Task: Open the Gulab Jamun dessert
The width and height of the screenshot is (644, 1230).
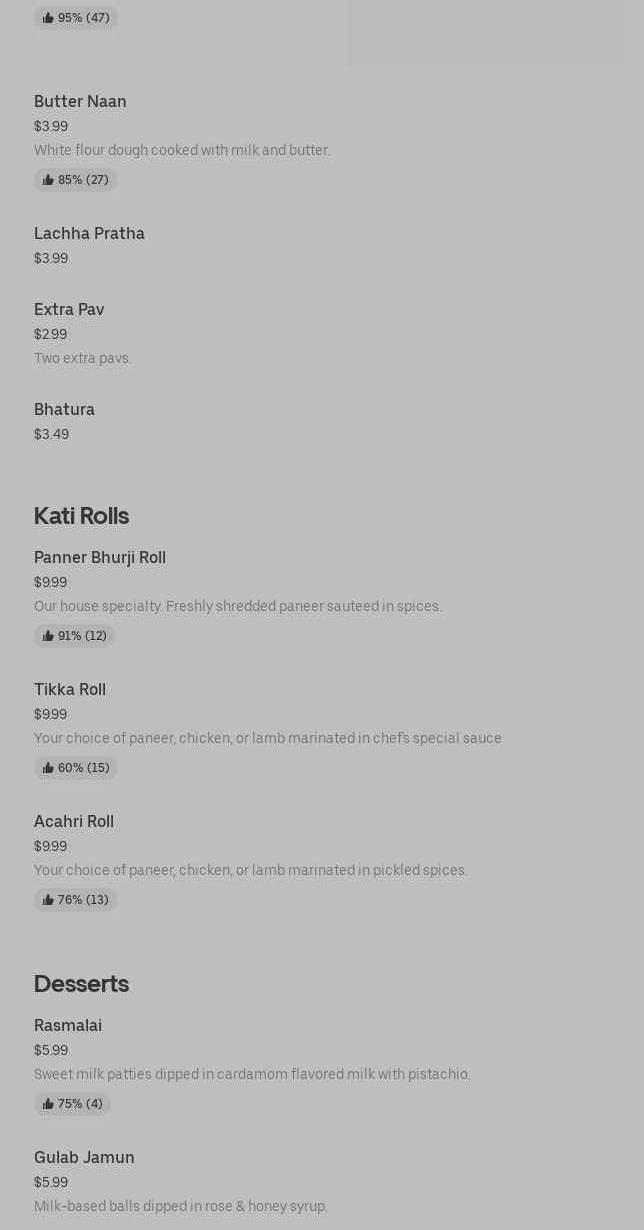Action: 84,1157
